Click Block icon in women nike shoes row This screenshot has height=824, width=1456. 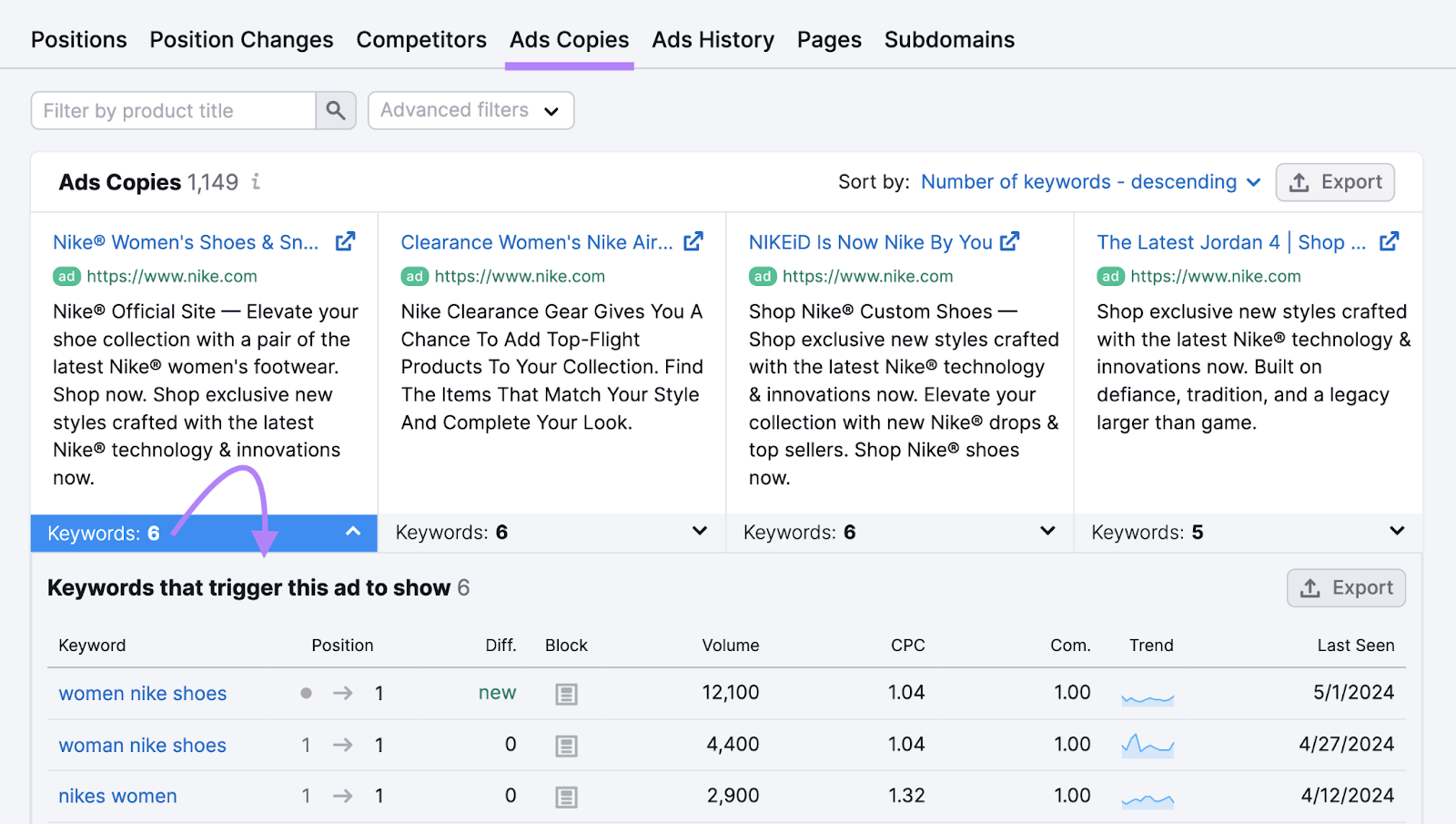point(566,695)
